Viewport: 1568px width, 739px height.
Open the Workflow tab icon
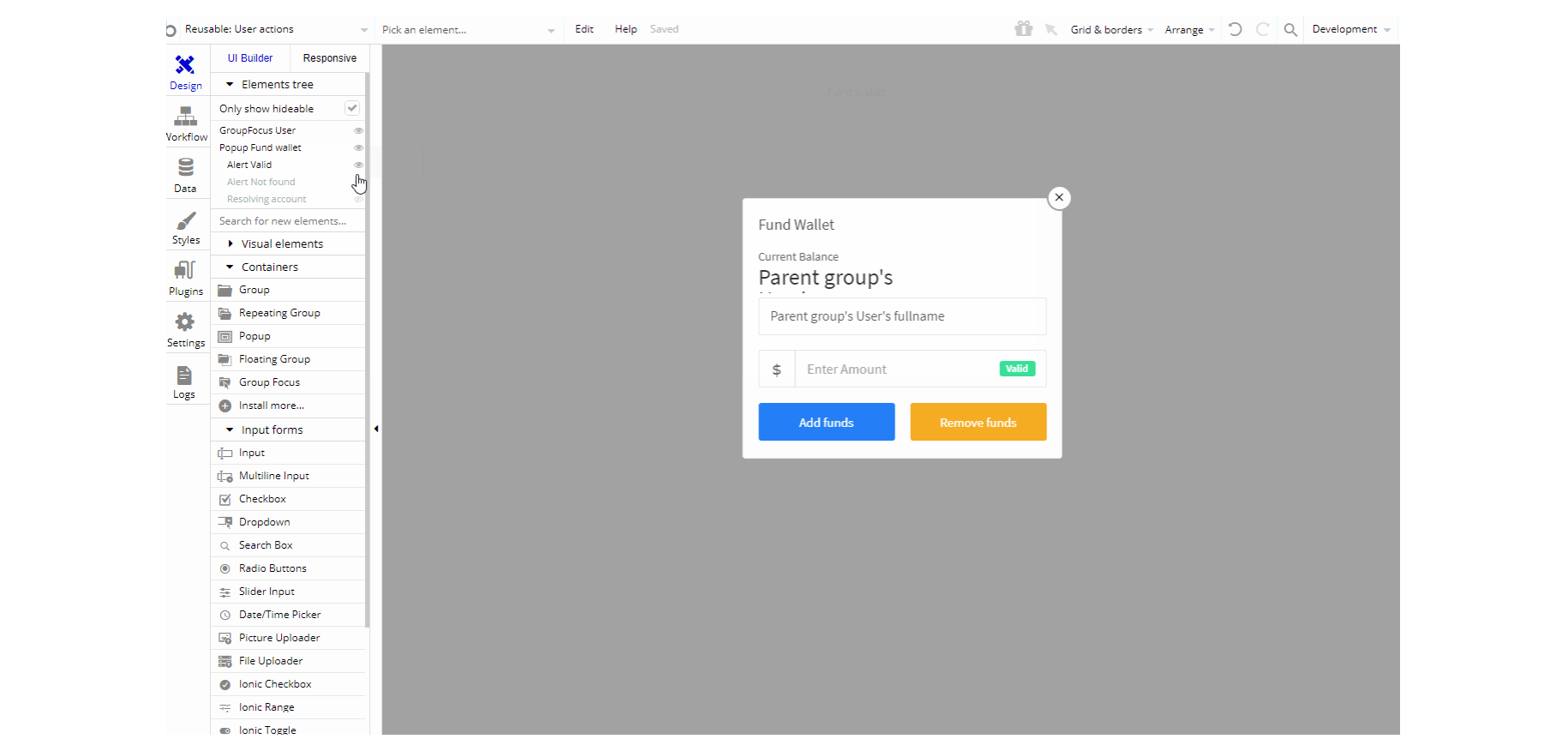186,117
